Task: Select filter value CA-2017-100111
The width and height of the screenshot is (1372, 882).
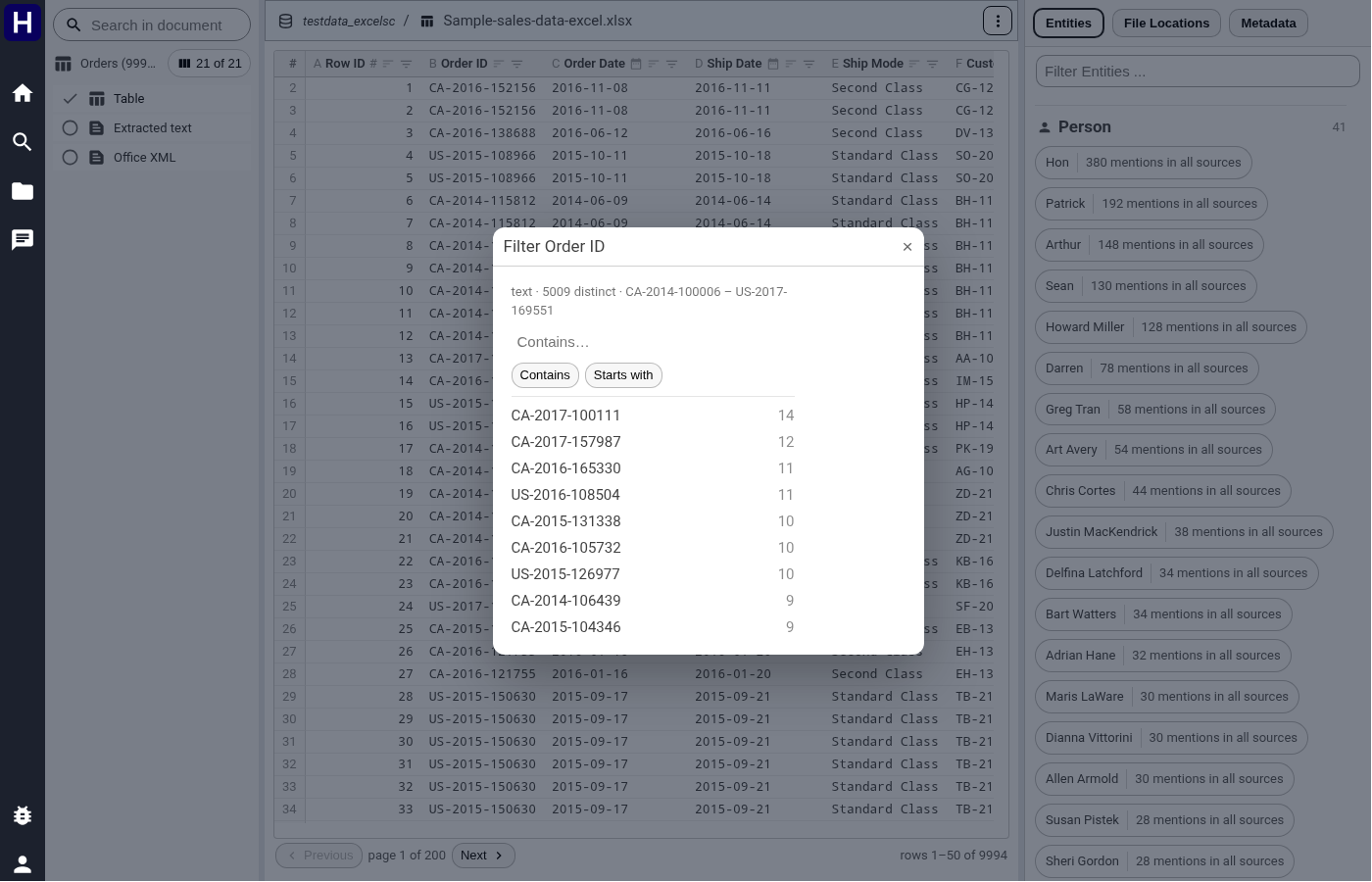Action: (653, 416)
